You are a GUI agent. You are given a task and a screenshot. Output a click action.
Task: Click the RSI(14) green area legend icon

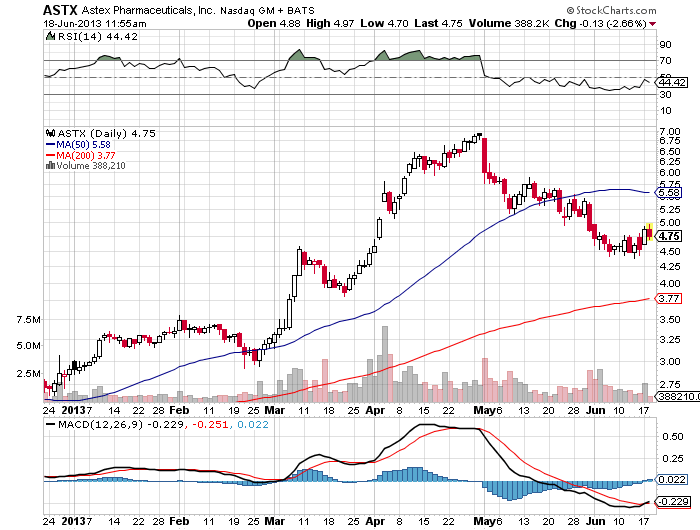pos(50,36)
